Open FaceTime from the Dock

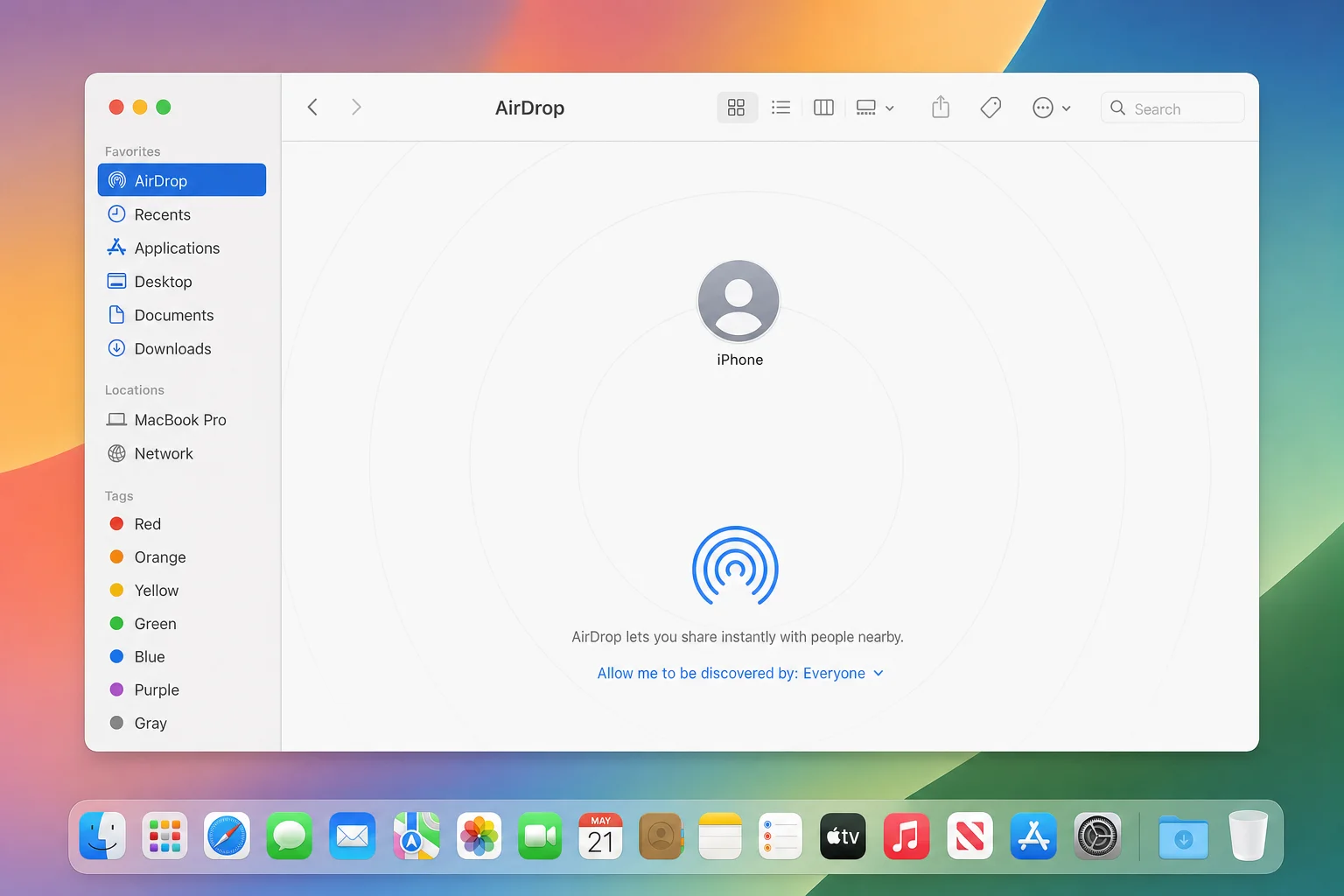click(540, 836)
